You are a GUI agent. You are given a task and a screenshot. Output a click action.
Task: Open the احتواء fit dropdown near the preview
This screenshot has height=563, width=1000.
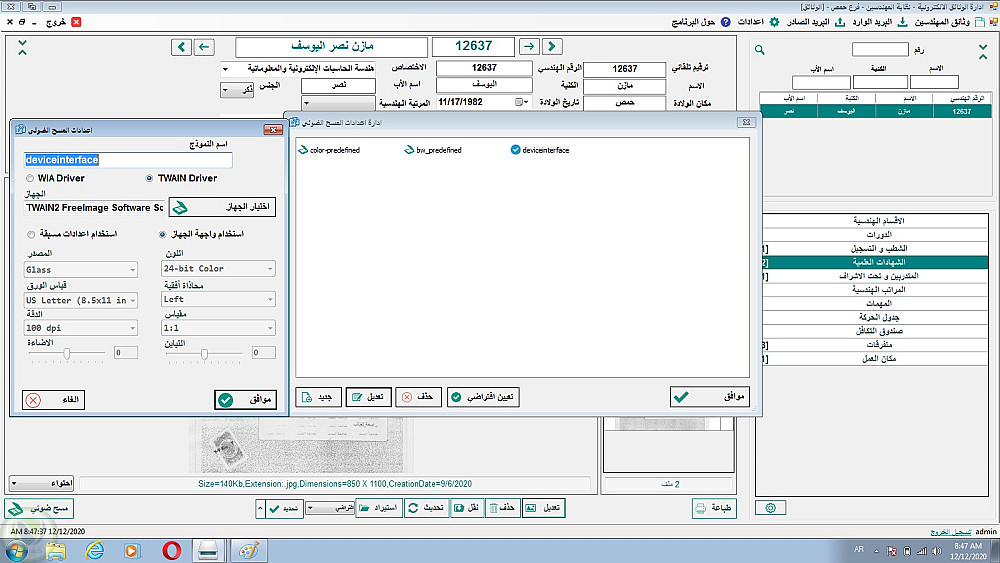[41, 483]
